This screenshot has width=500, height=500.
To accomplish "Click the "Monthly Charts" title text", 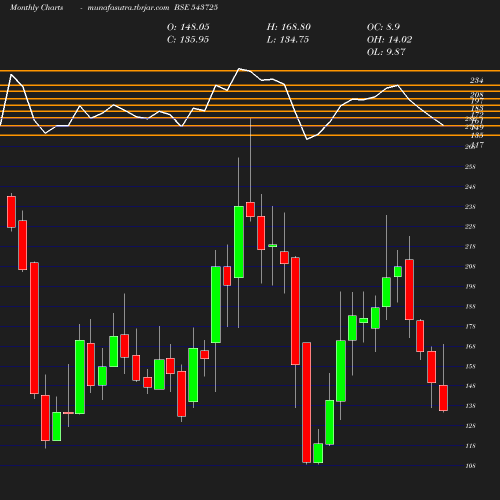I will (x=36, y=8).
